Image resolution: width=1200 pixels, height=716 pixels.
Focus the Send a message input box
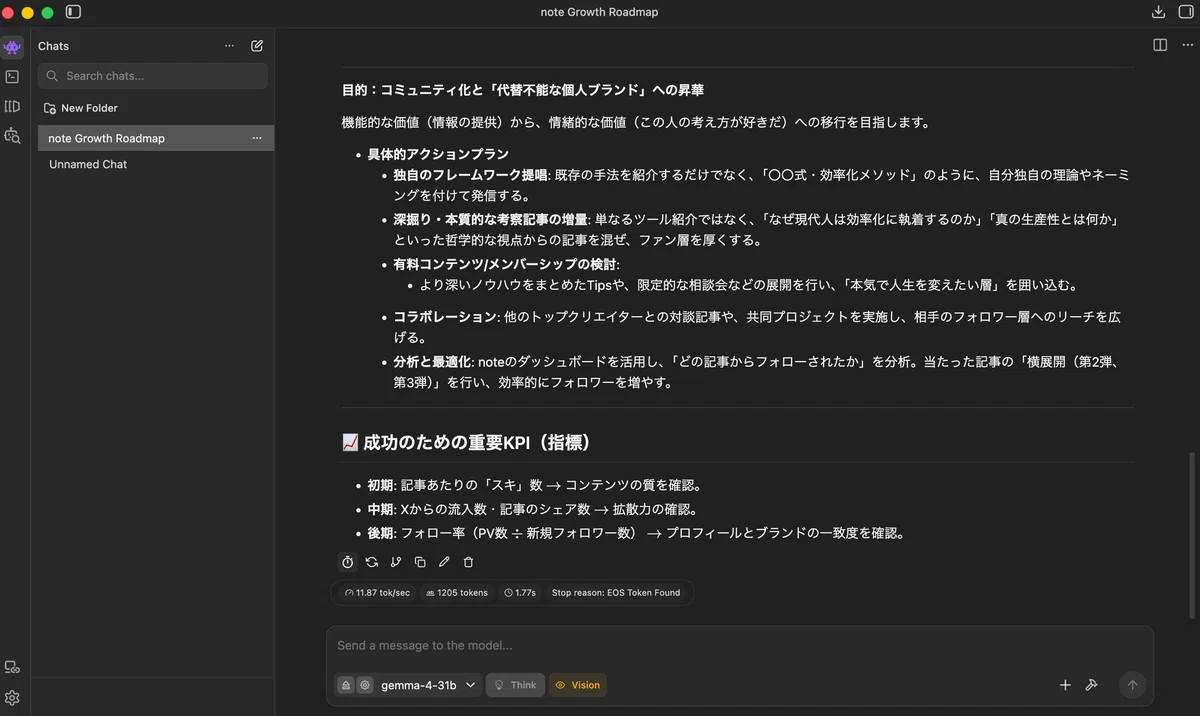pyautogui.click(x=740, y=646)
